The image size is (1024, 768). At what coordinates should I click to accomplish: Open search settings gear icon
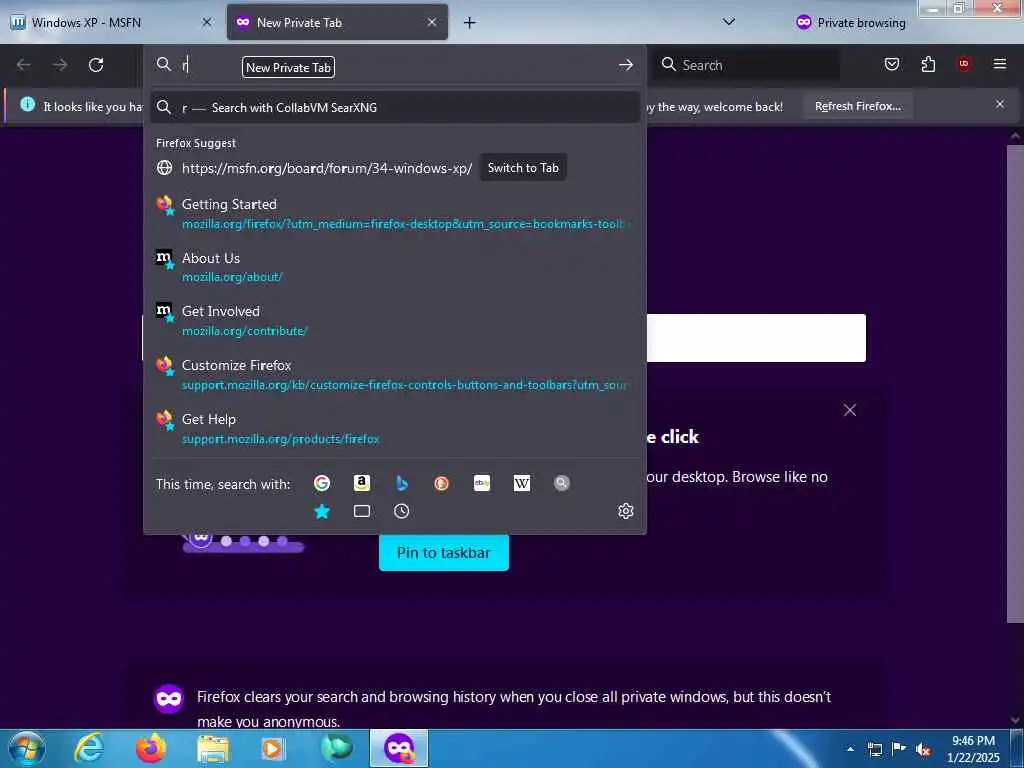pyautogui.click(x=626, y=511)
